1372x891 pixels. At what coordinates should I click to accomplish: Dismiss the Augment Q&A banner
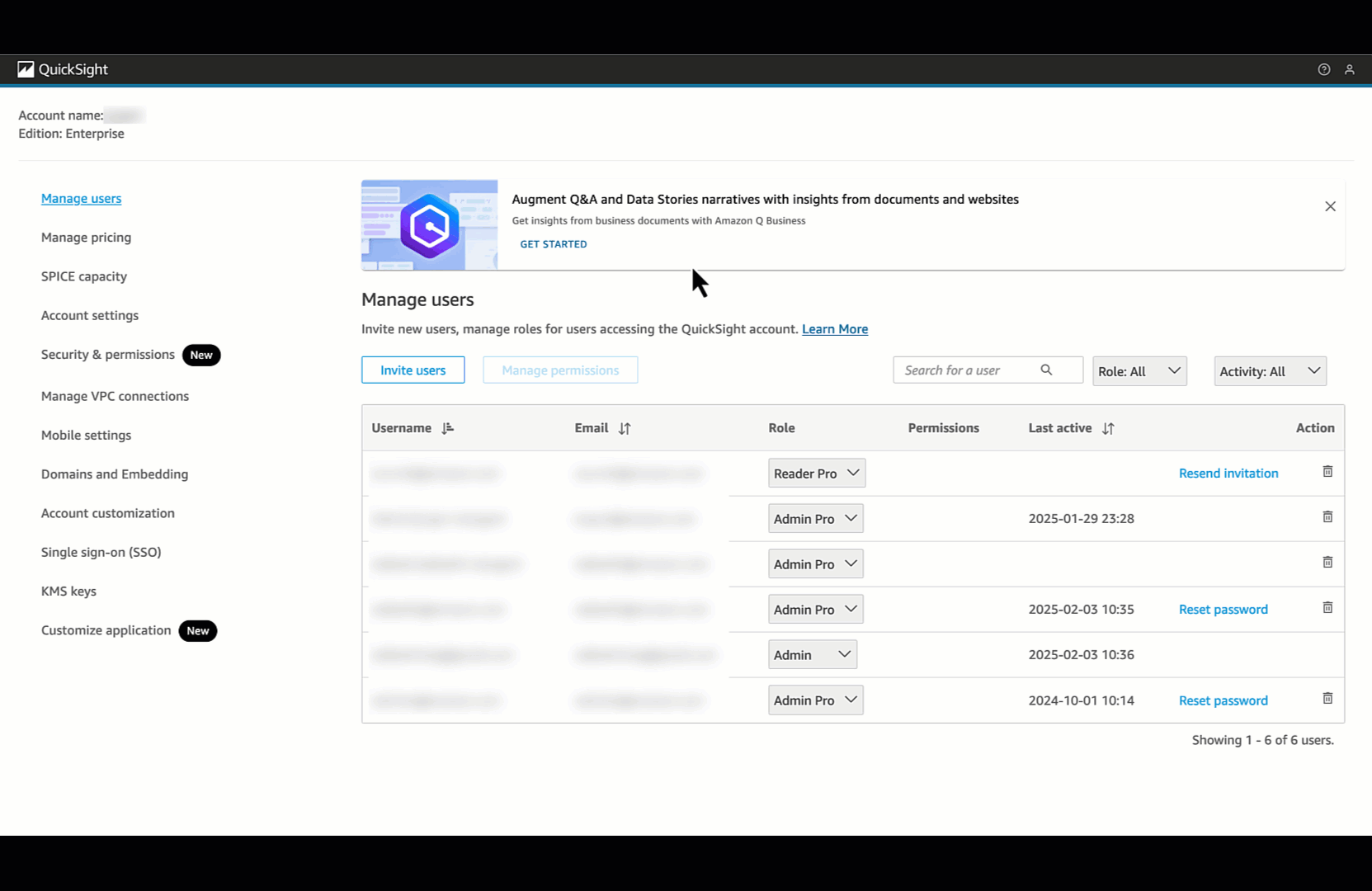1330,206
